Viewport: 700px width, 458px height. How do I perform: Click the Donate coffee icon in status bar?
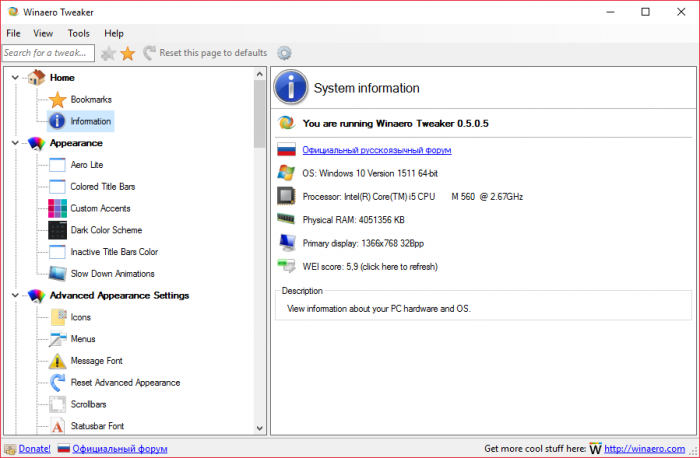pyautogui.click(x=10, y=449)
